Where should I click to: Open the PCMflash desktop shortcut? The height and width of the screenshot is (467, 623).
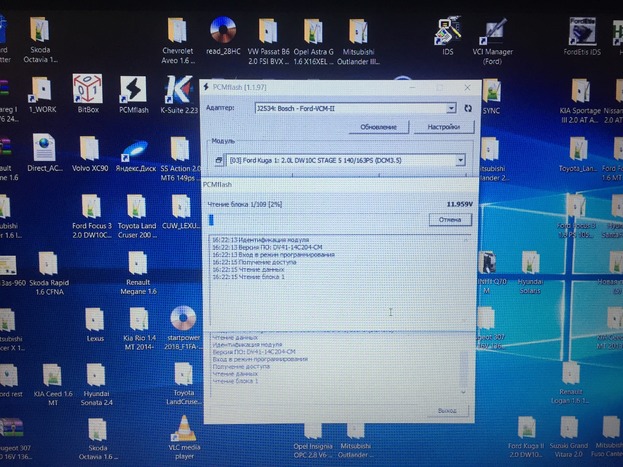click(x=132, y=90)
